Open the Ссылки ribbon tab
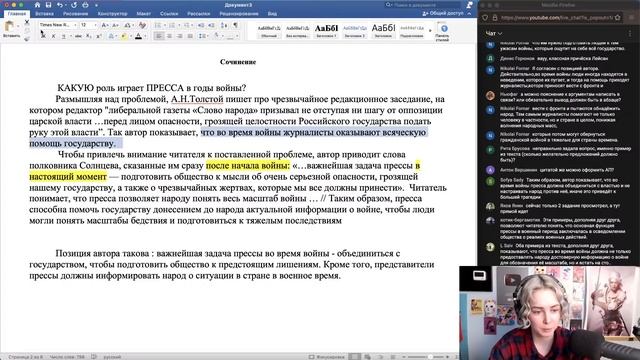The image size is (640, 360). [169, 13]
